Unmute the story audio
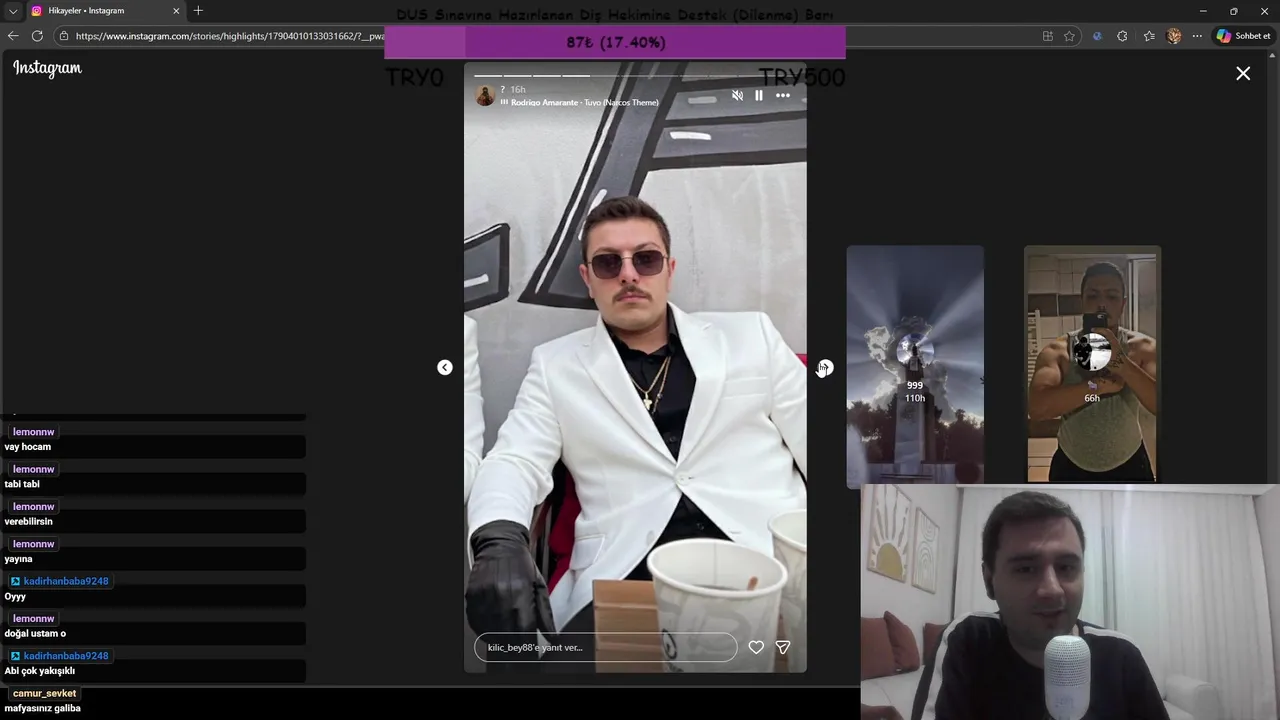 coord(737,95)
